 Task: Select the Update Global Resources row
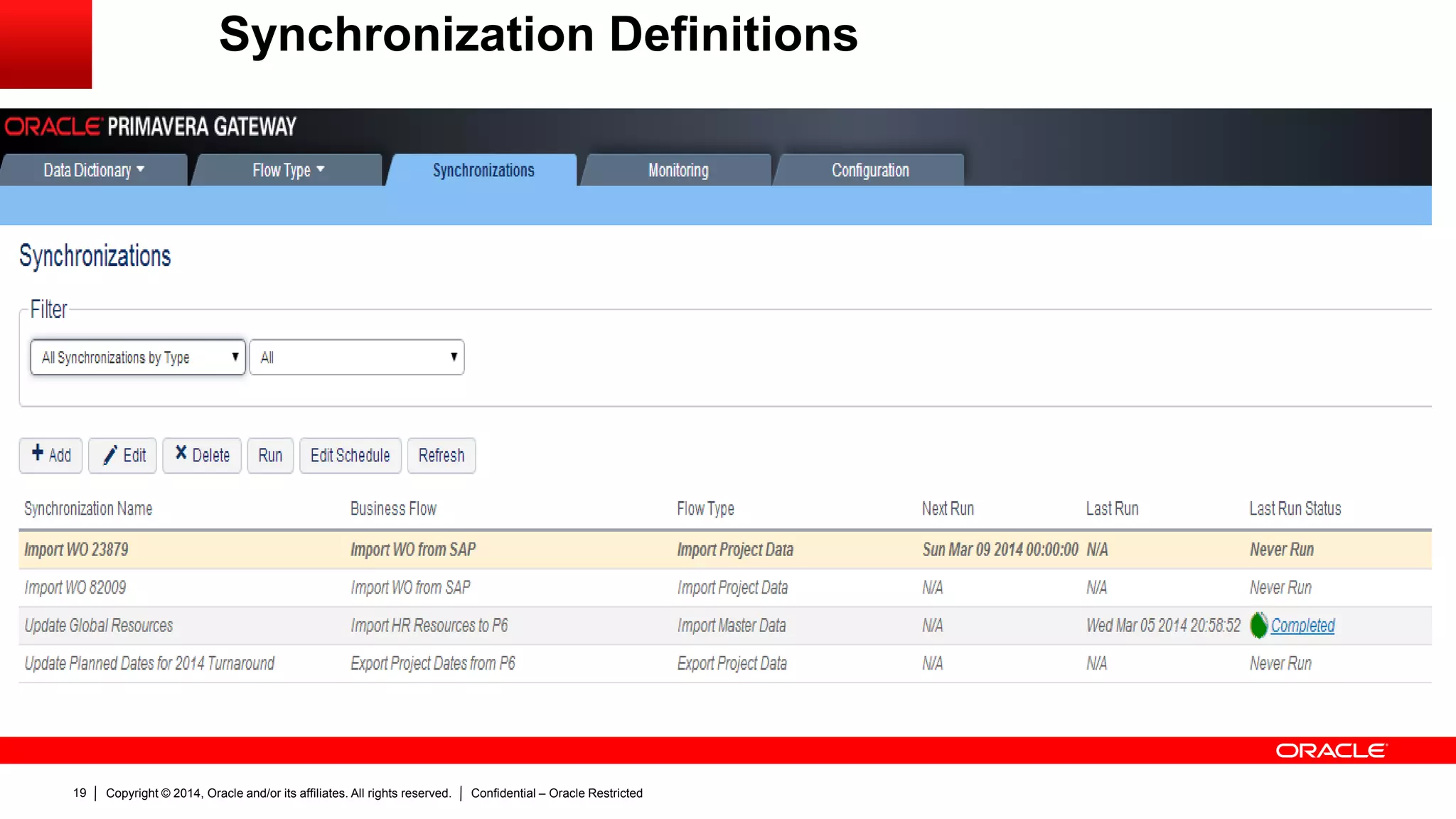(x=725, y=626)
